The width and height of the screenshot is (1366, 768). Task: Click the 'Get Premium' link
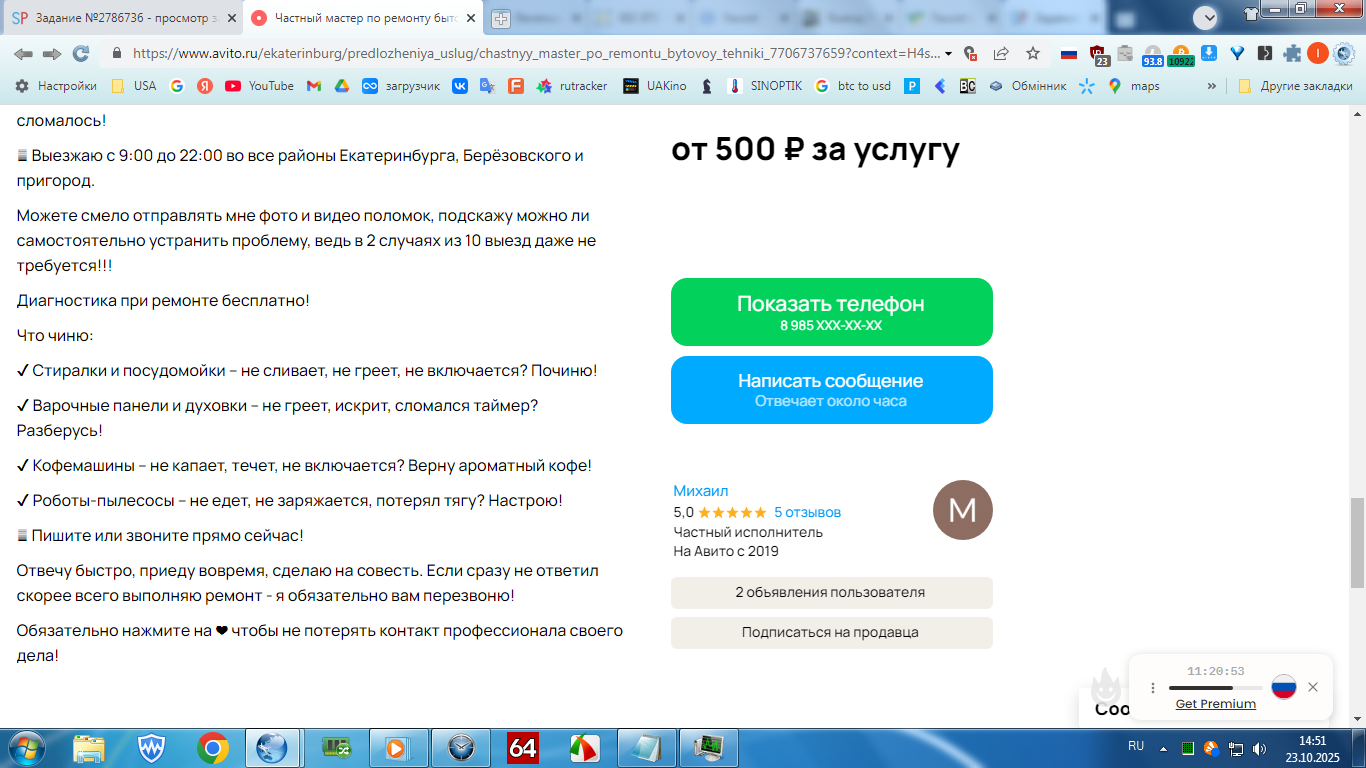(1215, 704)
